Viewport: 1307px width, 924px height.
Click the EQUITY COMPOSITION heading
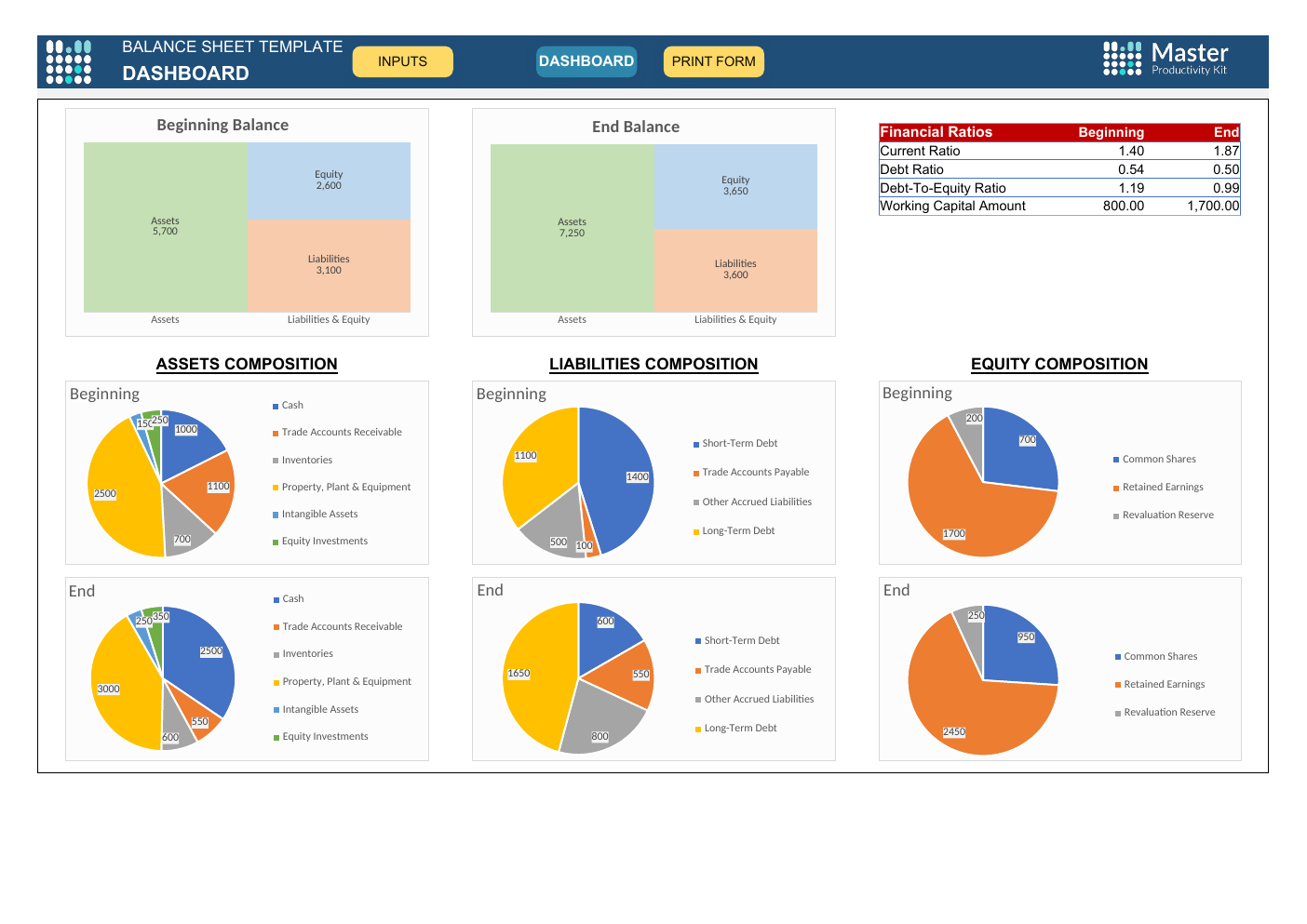(x=1059, y=364)
